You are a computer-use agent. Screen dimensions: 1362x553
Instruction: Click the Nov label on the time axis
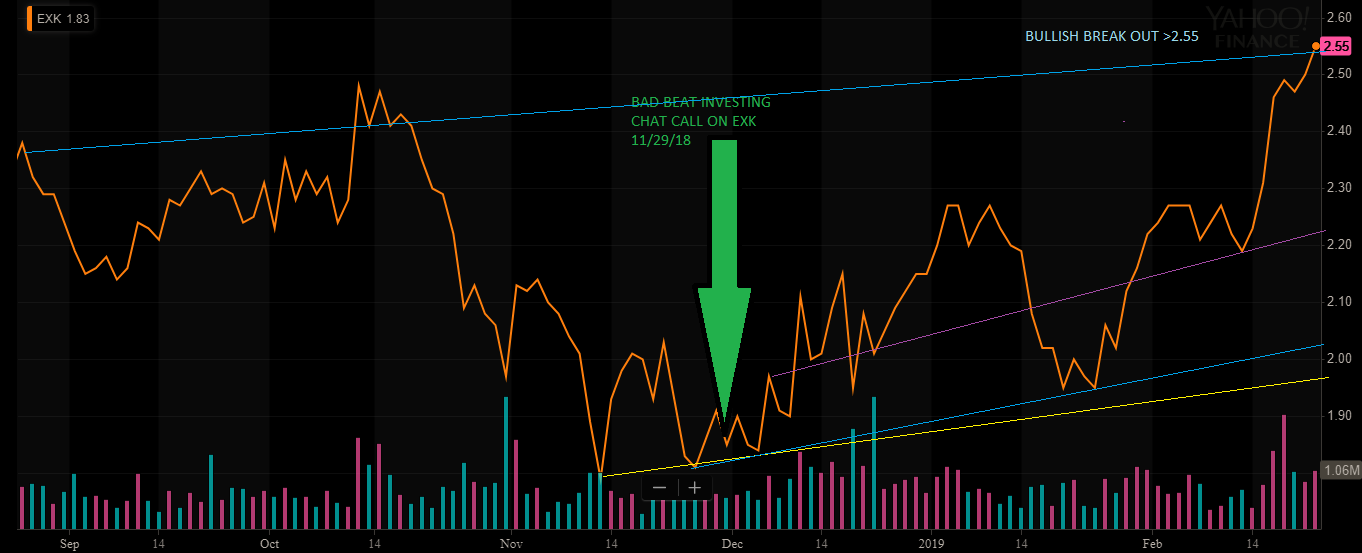pyautogui.click(x=511, y=544)
